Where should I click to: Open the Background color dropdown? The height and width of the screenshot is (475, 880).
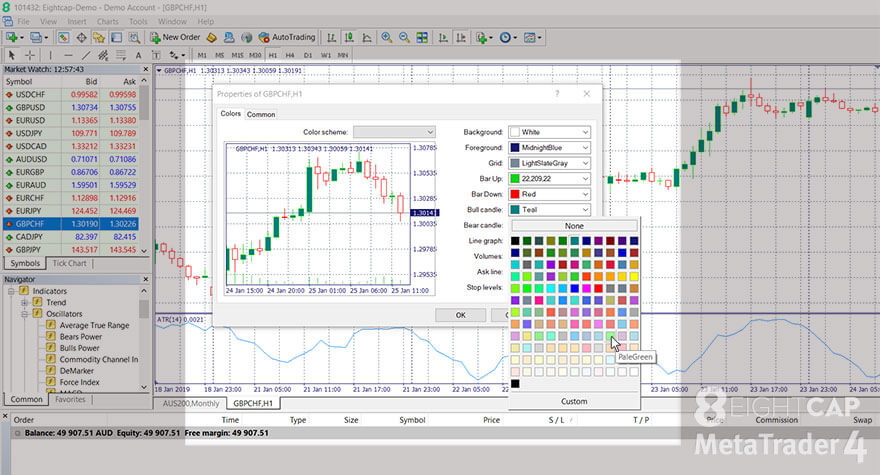coord(549,132)
